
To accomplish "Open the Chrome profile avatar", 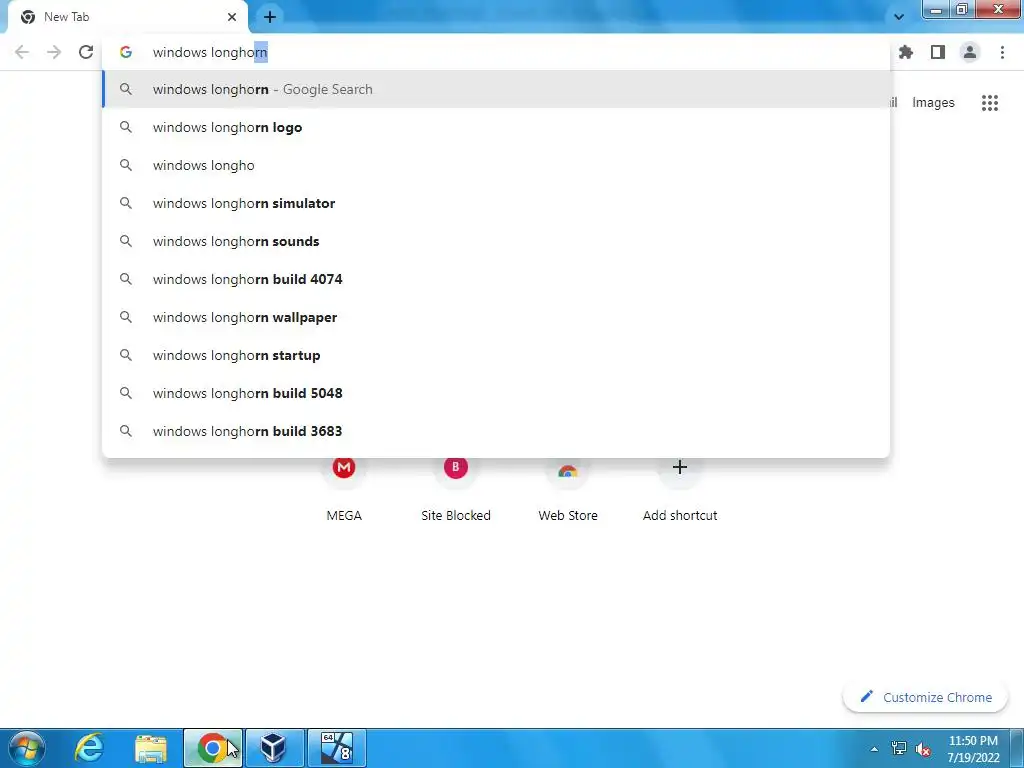I will point(970,52).
